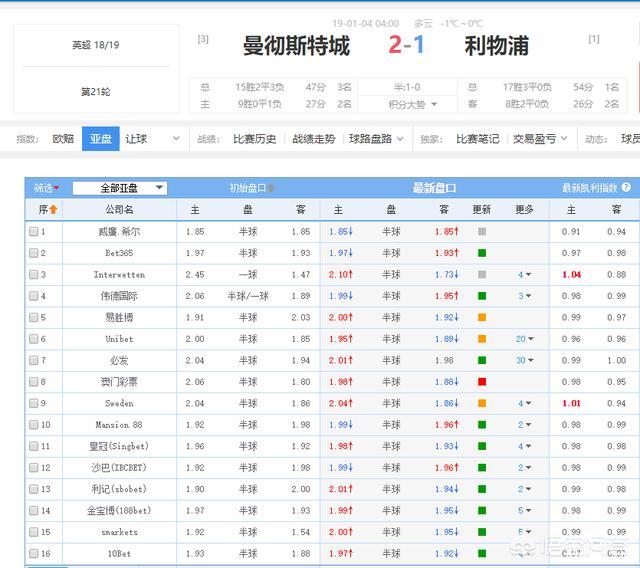Click the gray update marker for Interwetten

(x=482, y=275)
